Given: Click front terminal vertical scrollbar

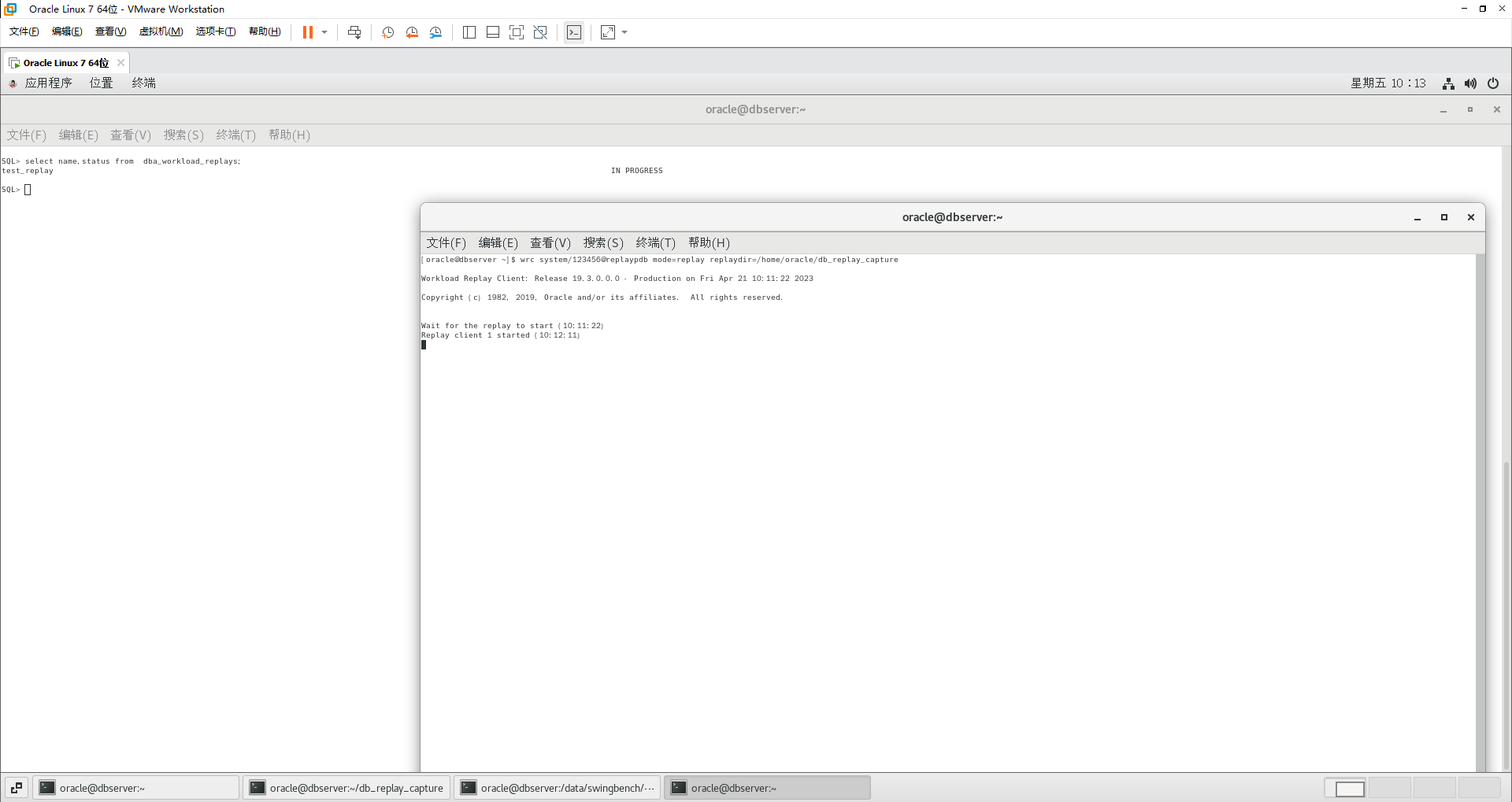Looking at the screenshot, I should tap(1480, 512).
